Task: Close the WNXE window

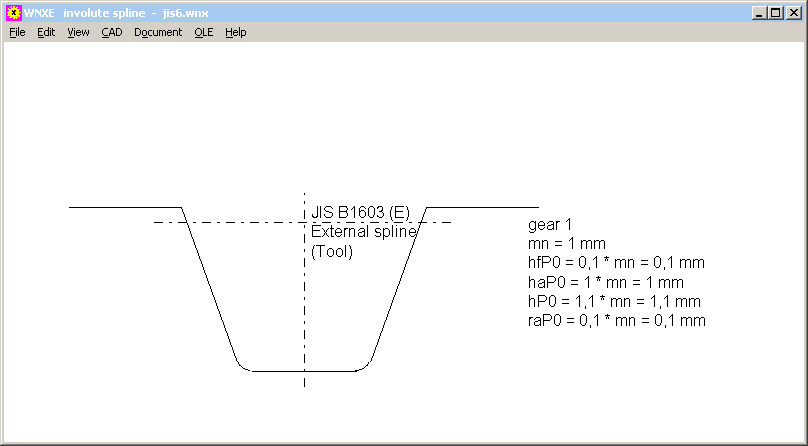Action: (794, 13)
